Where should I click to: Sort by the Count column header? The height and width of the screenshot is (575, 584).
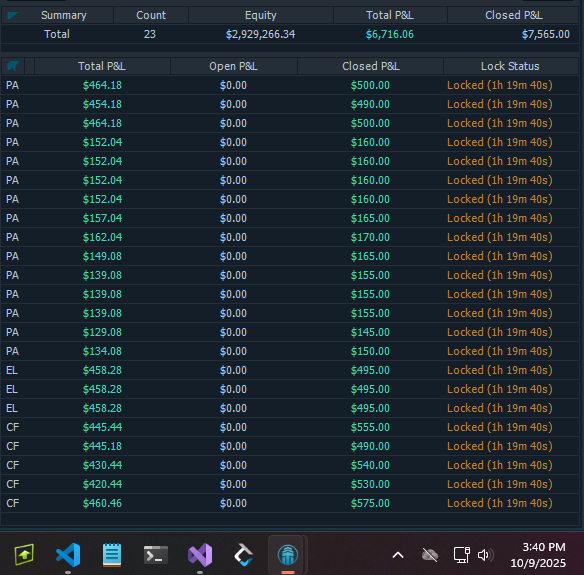click(x=151, y=15)
